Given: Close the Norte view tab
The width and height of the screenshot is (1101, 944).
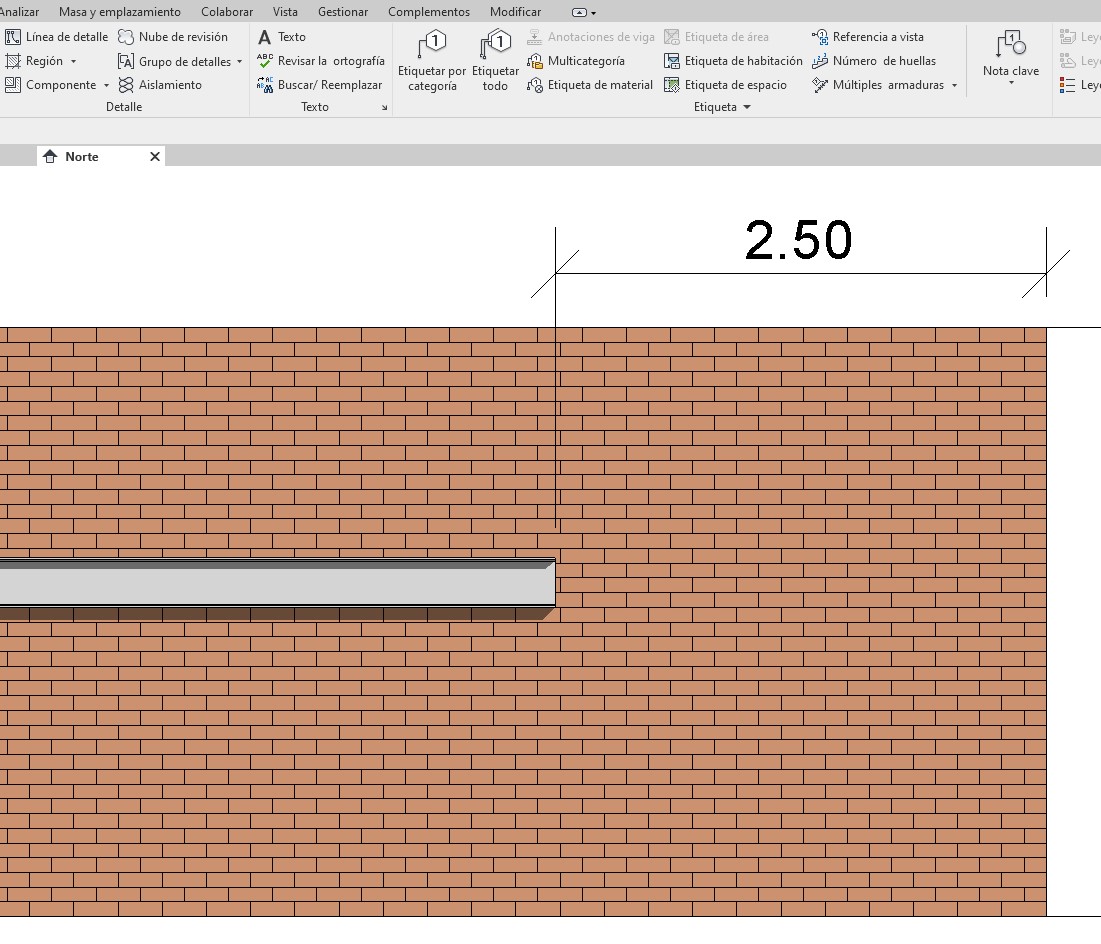Looking at the screenshot, I should [155, 157].
